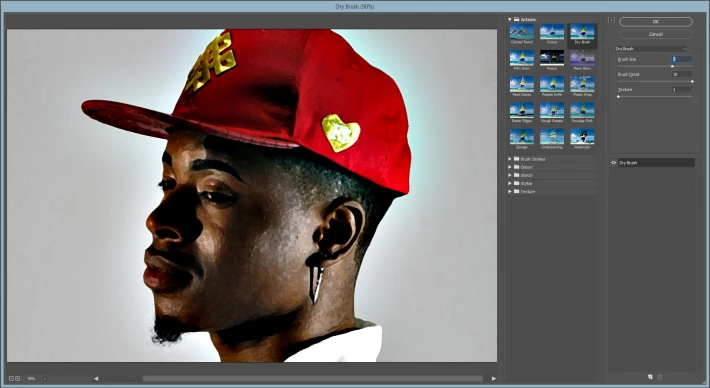Click the Brush Detail slider handle

[x=692, y=81]
